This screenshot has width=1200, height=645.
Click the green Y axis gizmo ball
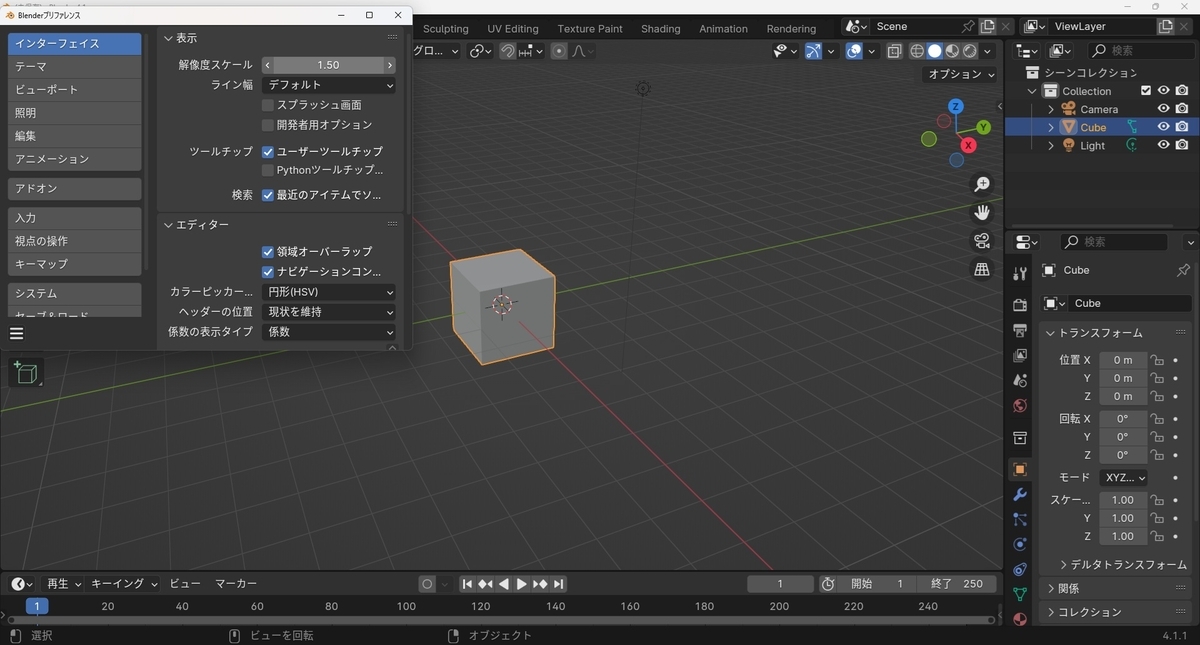click(x=984, y=127)
